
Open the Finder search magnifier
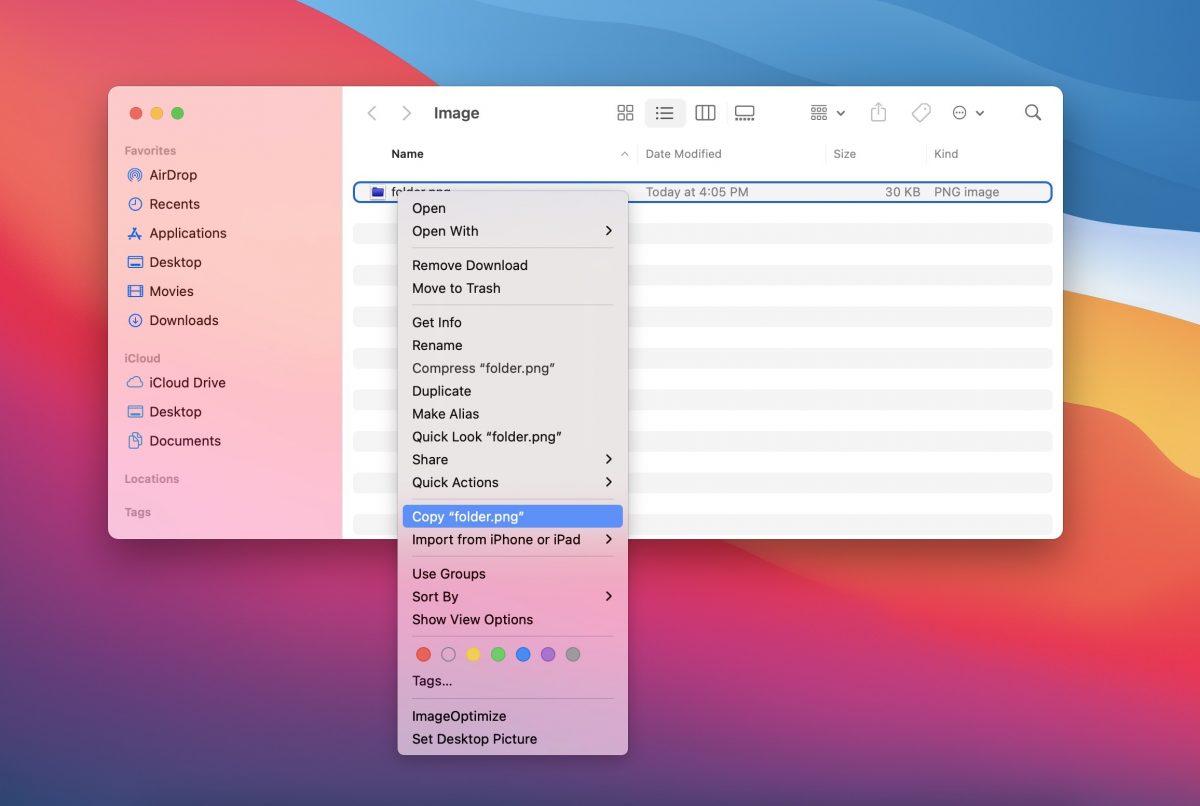1033,113
